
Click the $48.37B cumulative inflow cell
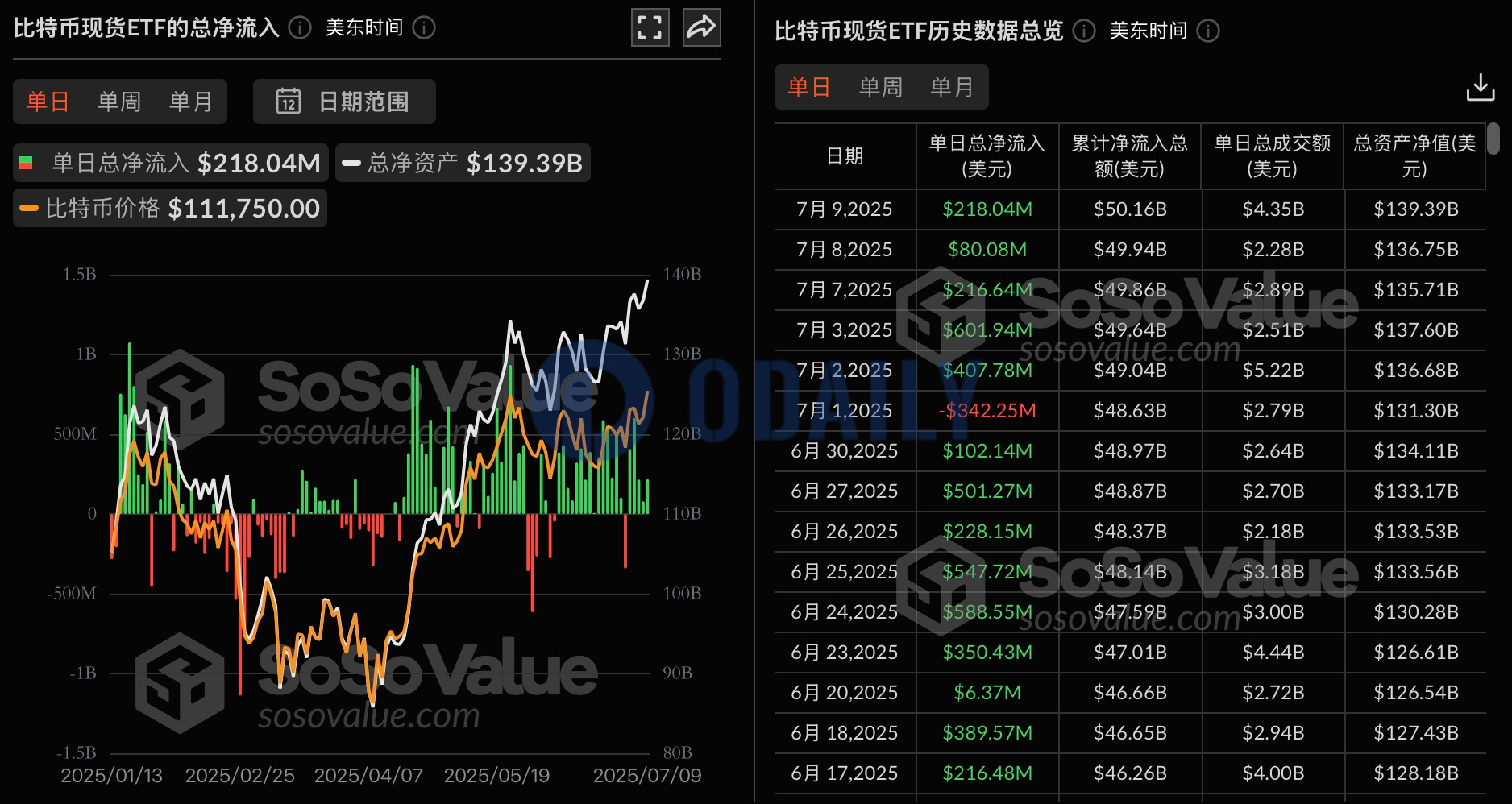[x=1130, y=532]
